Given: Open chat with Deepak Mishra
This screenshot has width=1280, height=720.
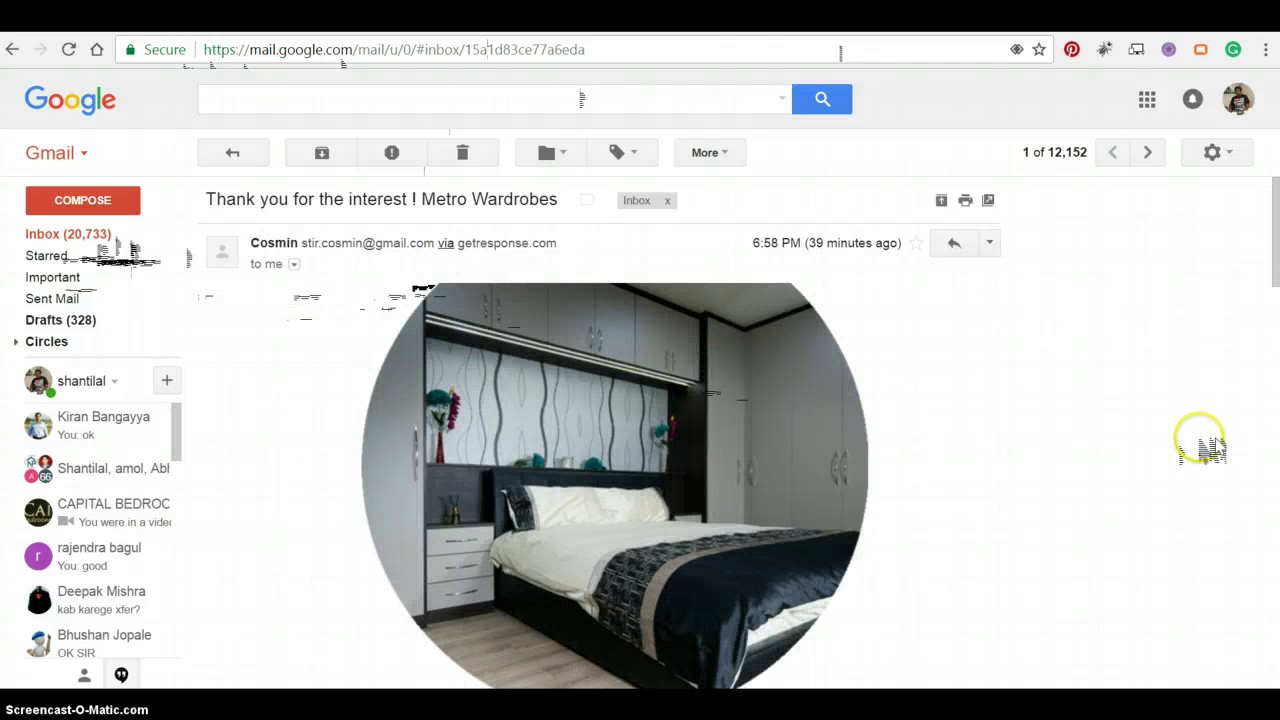Looking at the screenshot, I should [x=98, y=600].
